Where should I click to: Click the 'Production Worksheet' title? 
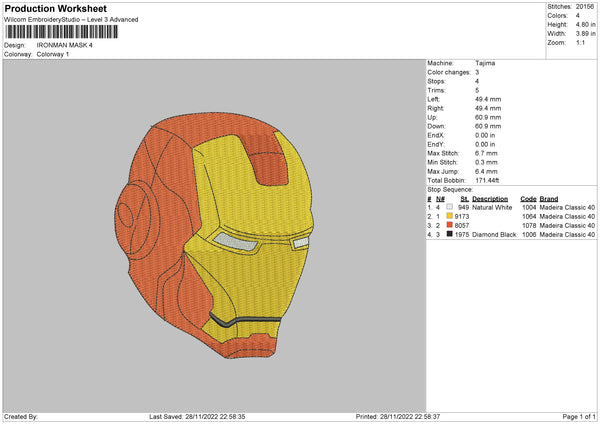[55, 8]
